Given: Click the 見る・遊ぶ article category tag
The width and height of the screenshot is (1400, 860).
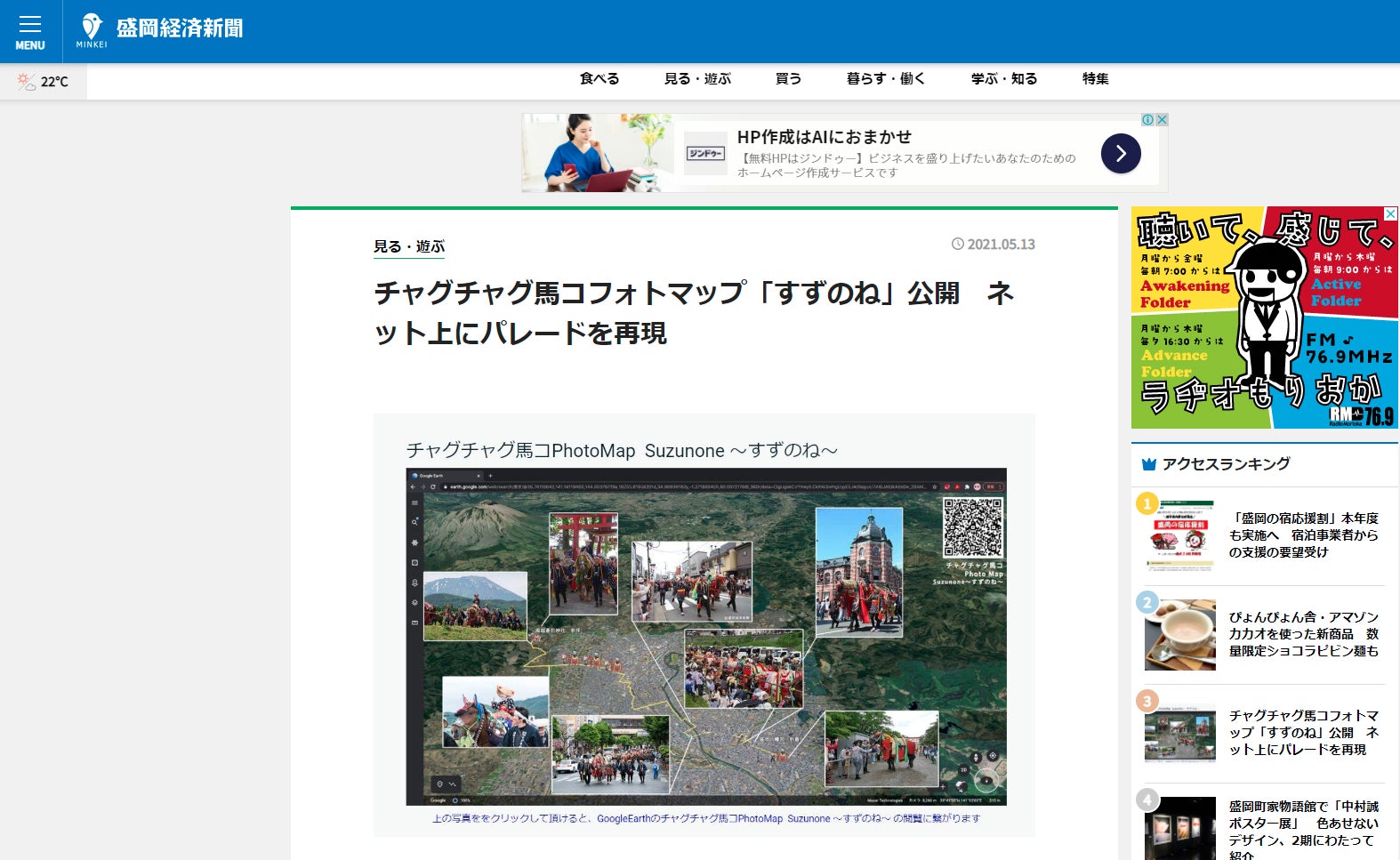Looking at the screenshot, I should (408, 246).
